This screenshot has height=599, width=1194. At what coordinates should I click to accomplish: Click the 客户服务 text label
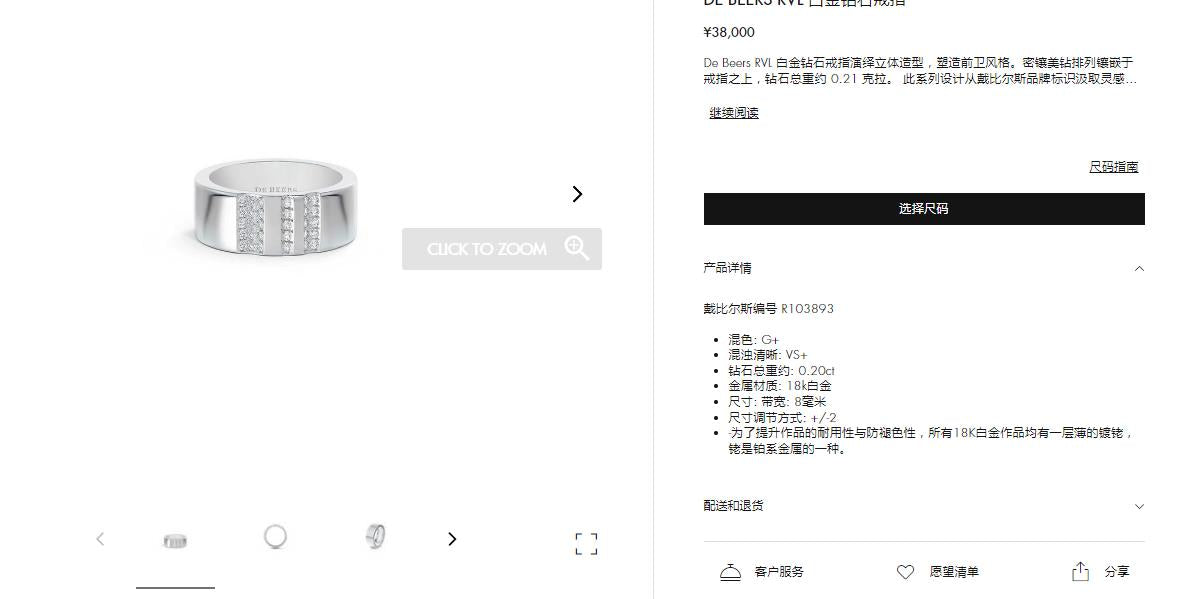click(x=779, y=572)
